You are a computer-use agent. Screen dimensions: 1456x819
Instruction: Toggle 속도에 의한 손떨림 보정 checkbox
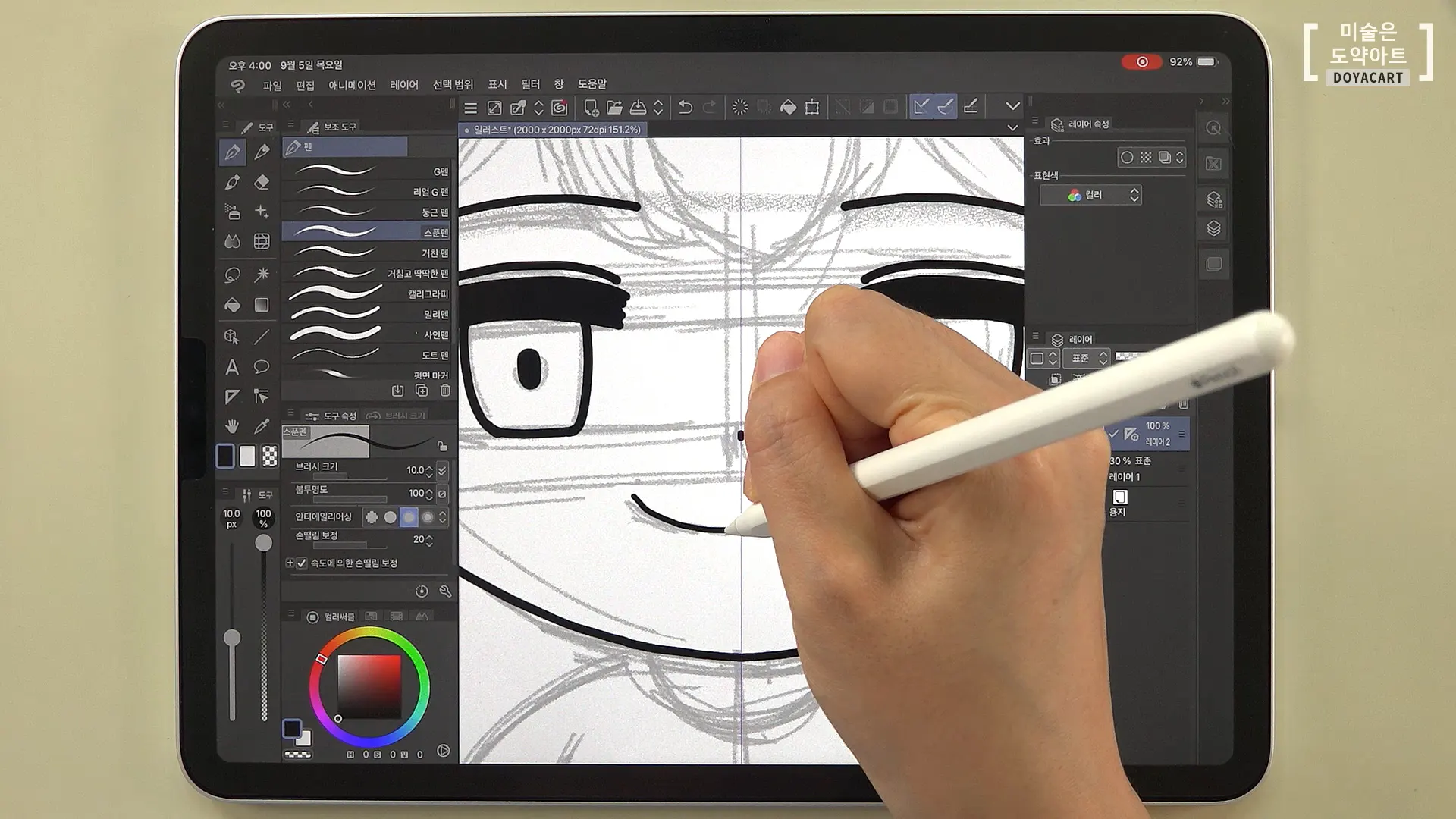point(302,563)
